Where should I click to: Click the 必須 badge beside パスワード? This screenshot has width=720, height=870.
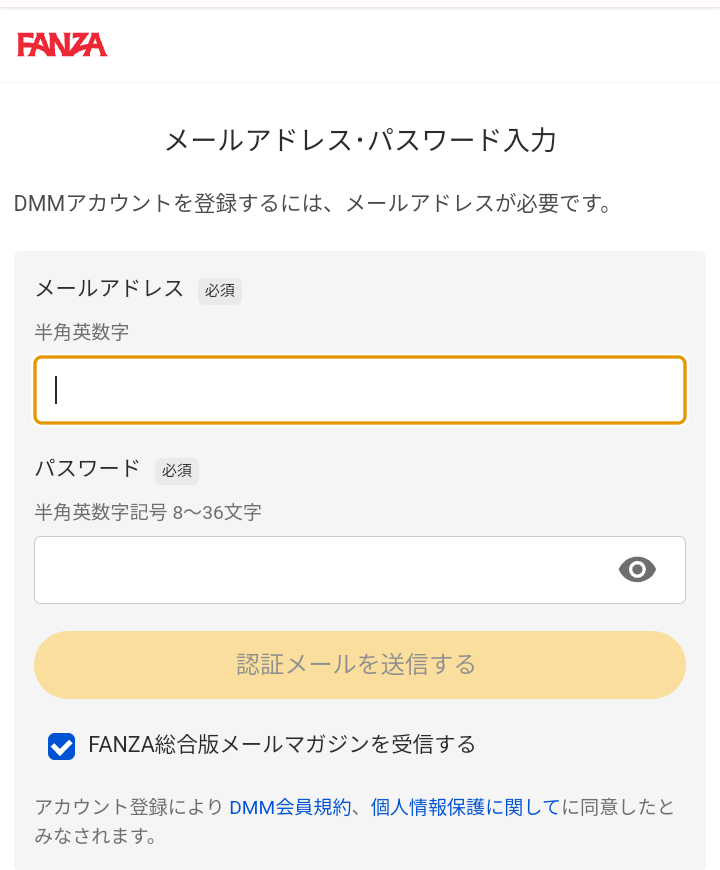click(177, 470)
